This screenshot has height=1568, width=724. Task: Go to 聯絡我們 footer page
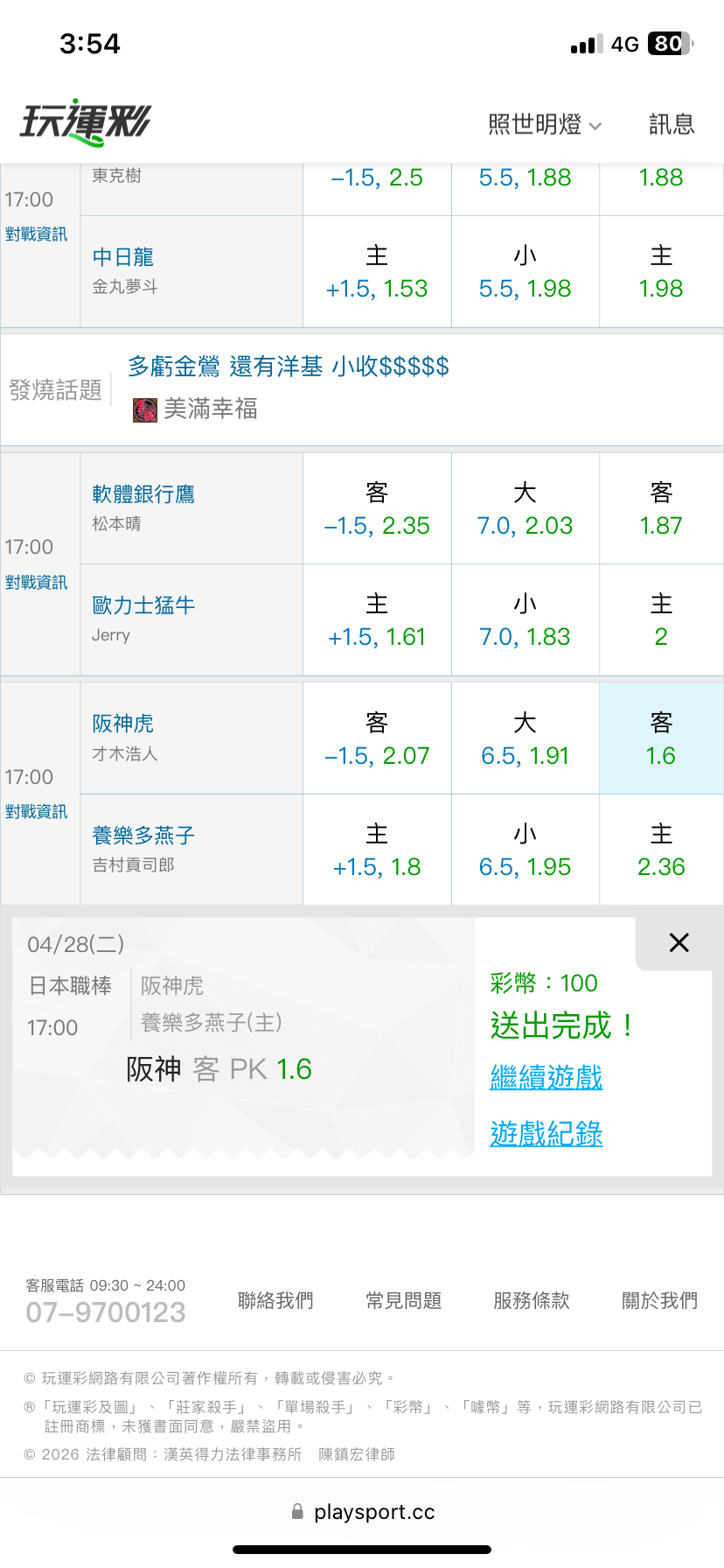click(x=275, y=1301)
